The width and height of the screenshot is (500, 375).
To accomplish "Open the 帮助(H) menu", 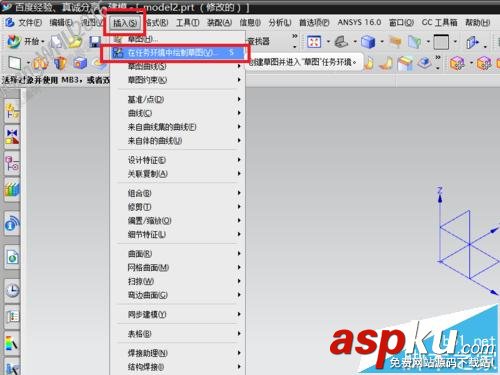I will (478, 23).
